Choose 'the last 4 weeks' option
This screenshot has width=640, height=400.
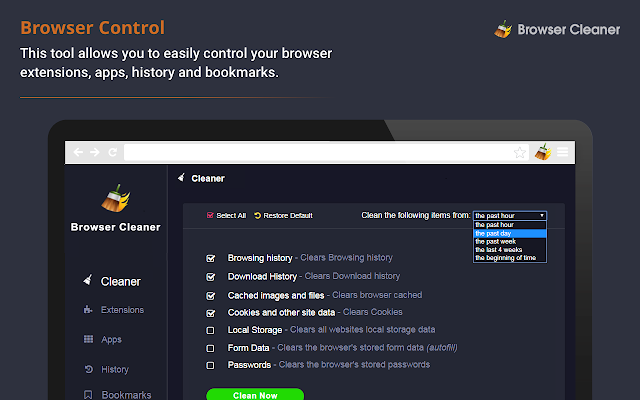pos(509,250)
